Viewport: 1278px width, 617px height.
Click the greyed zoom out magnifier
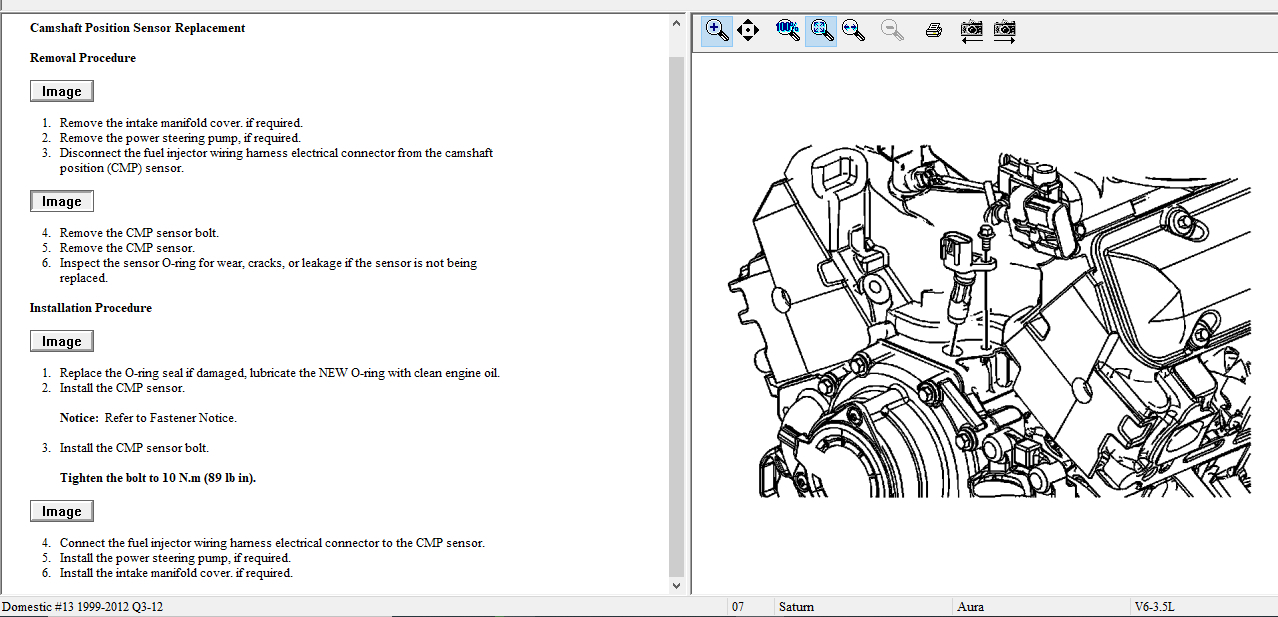point(892,30)
